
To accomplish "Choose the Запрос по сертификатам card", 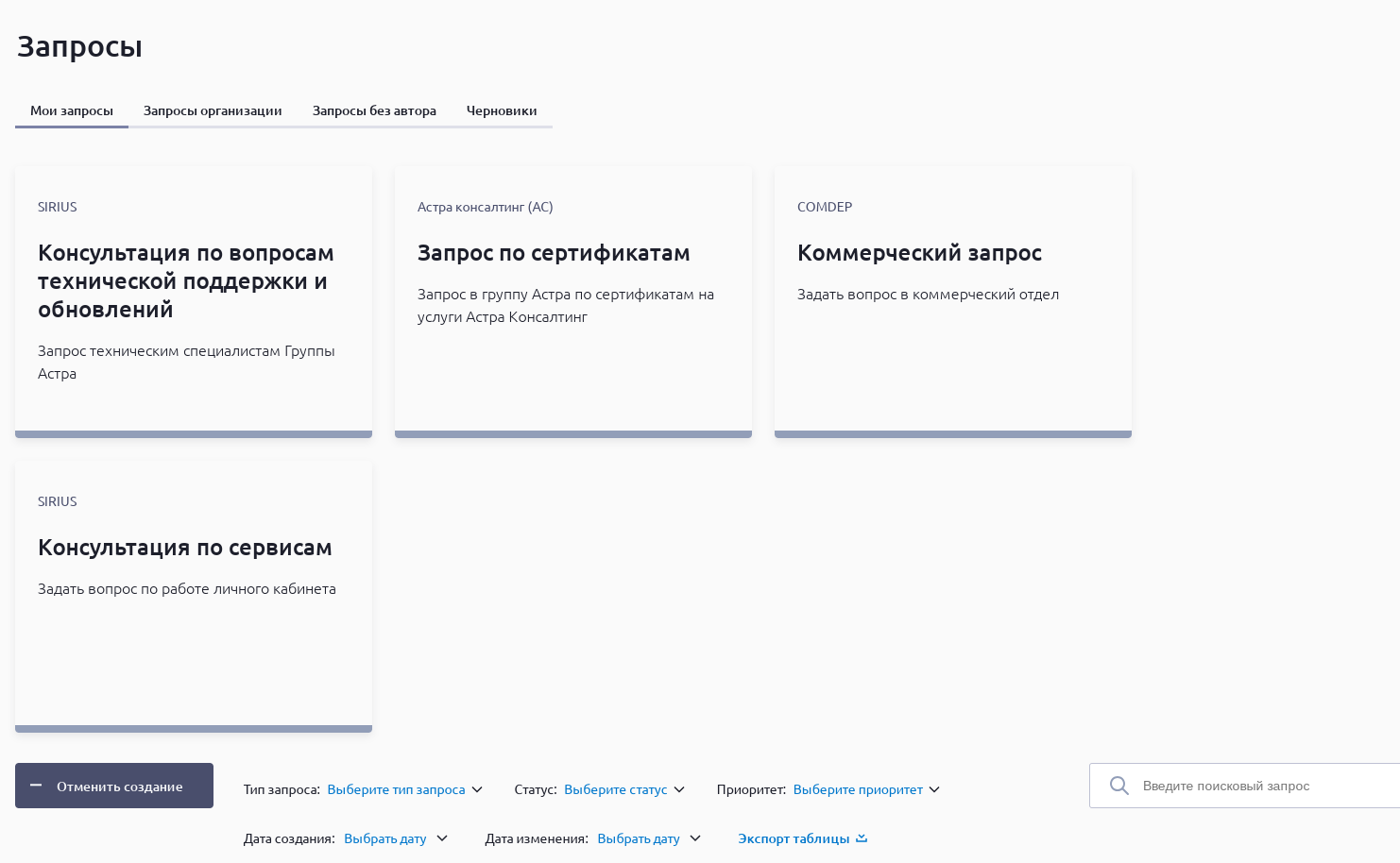I will click(x=573, y=301).
